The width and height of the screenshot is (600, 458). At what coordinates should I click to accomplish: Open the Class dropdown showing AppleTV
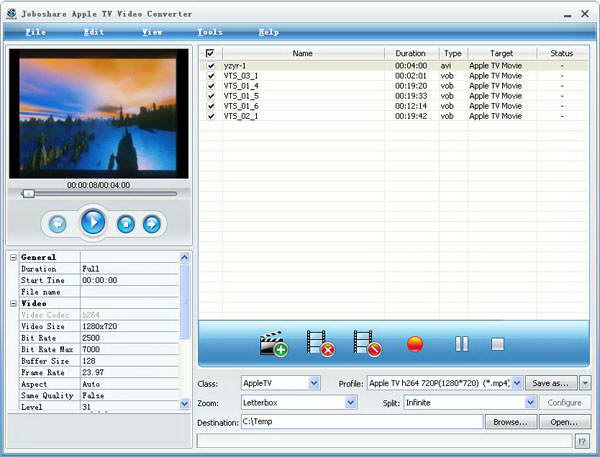(x=314, y=382)
